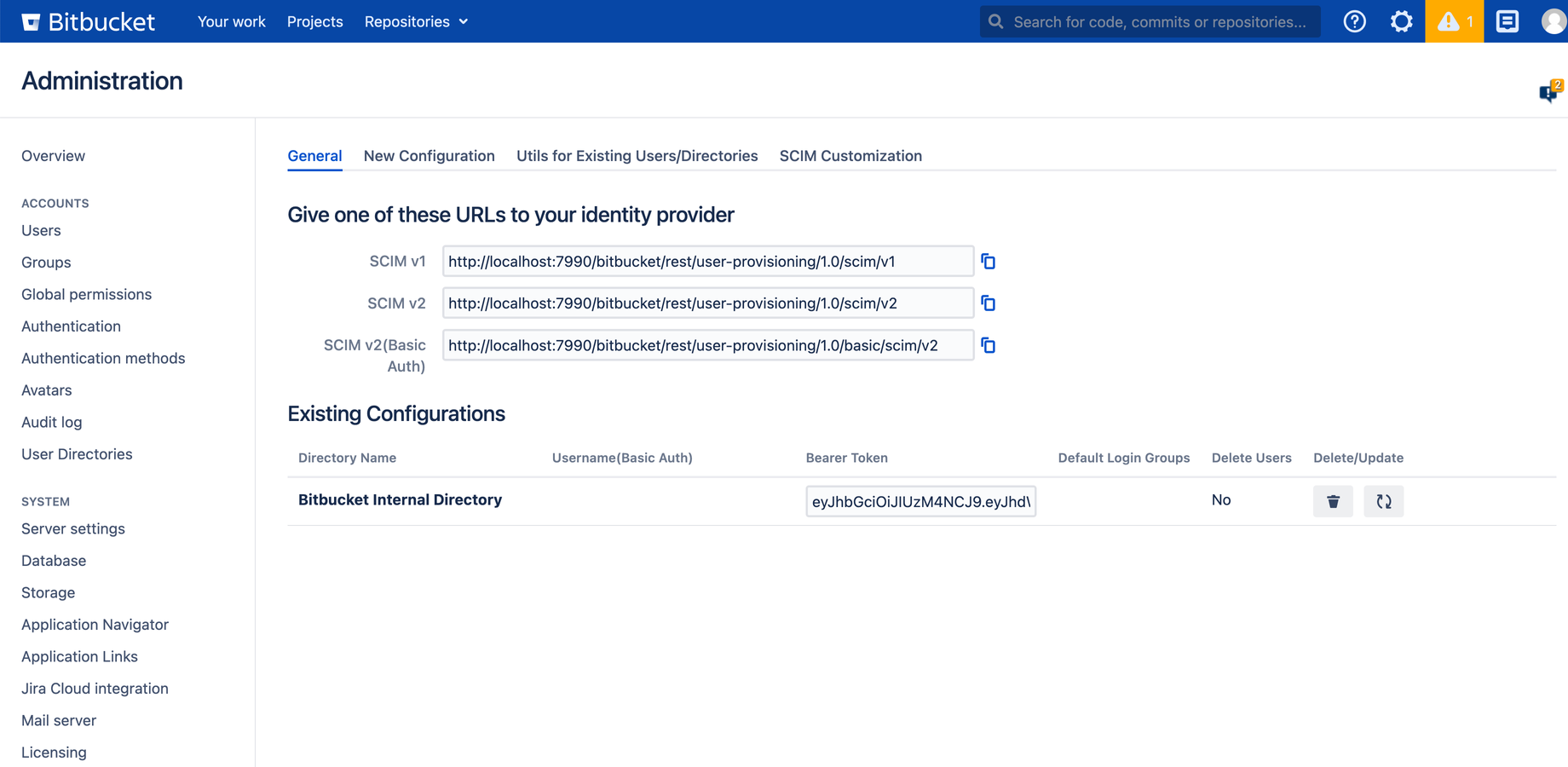The height and width of the screenshot is (767, 1568).
Task: Click the Bearer Token column header
Action: point(846,458)
